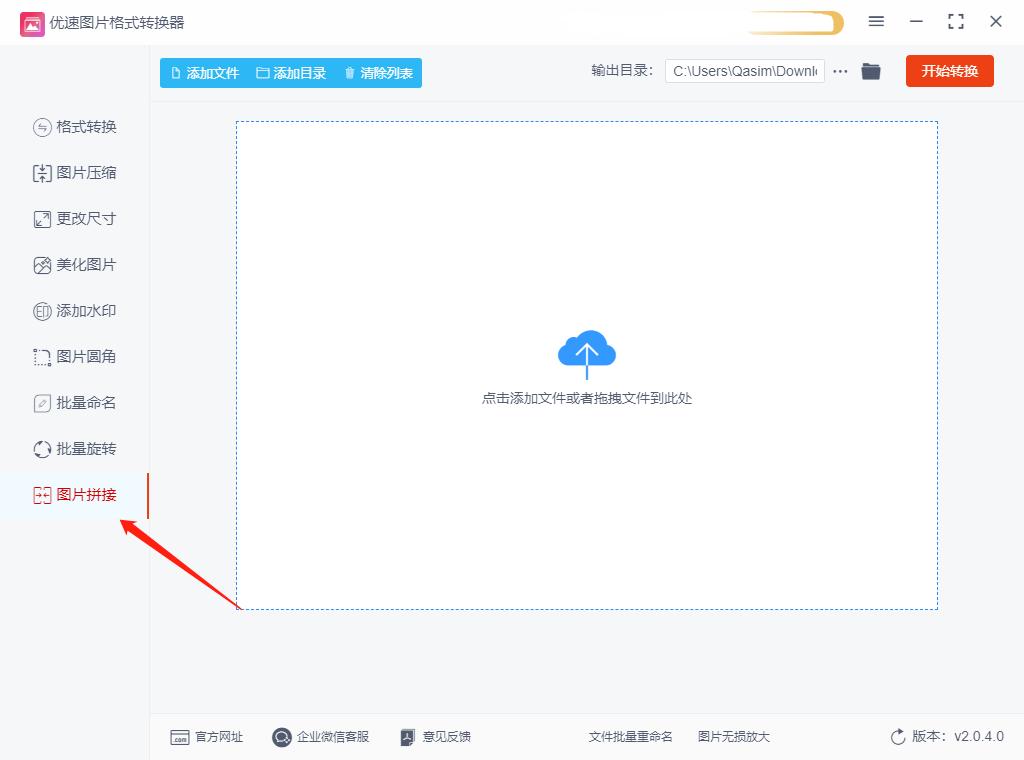1024x760 pixels.
Task: Click the 开始转换 start conversion button
Action: point(949,71)
